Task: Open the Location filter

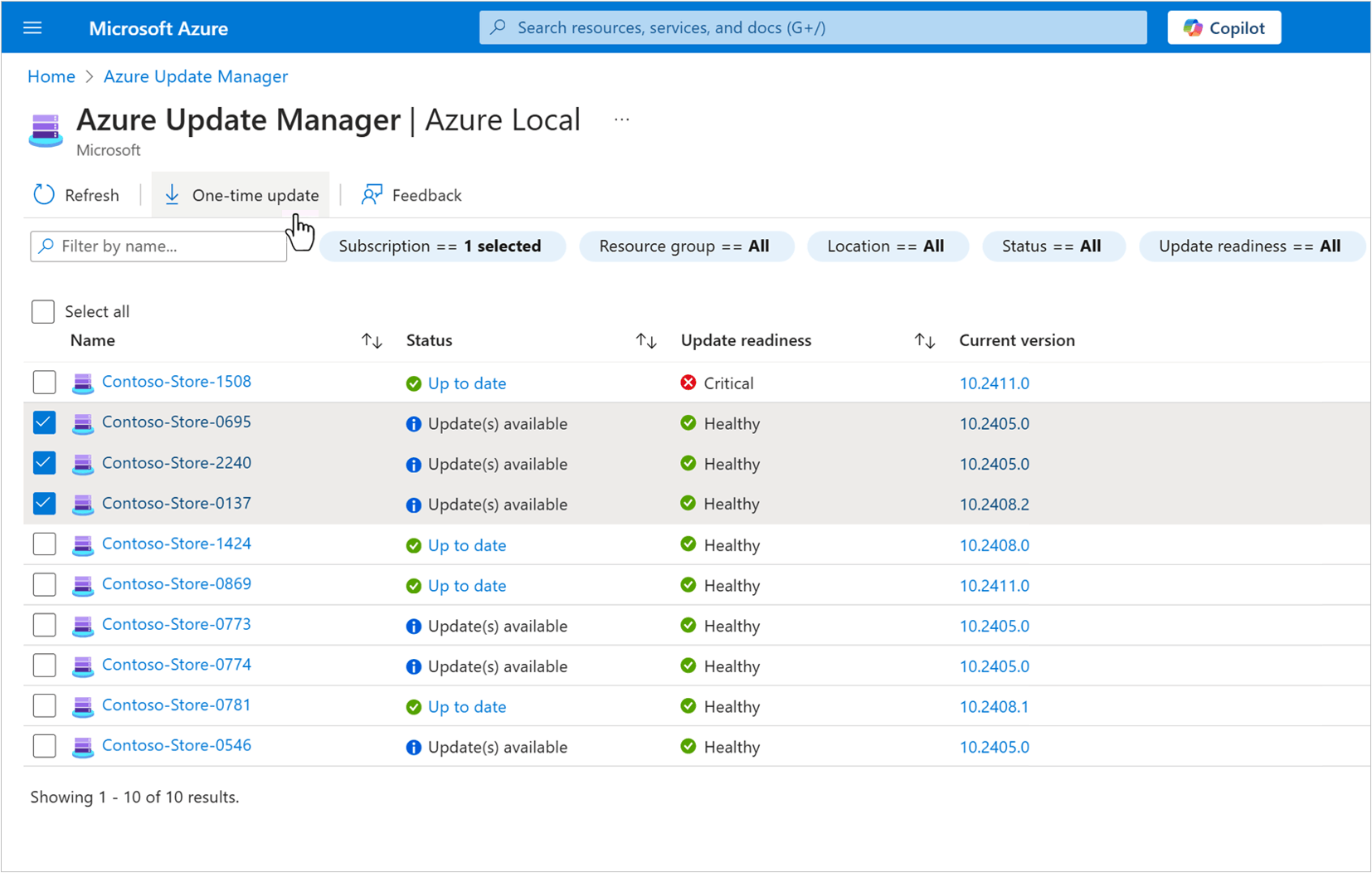Action: [887, 246]
